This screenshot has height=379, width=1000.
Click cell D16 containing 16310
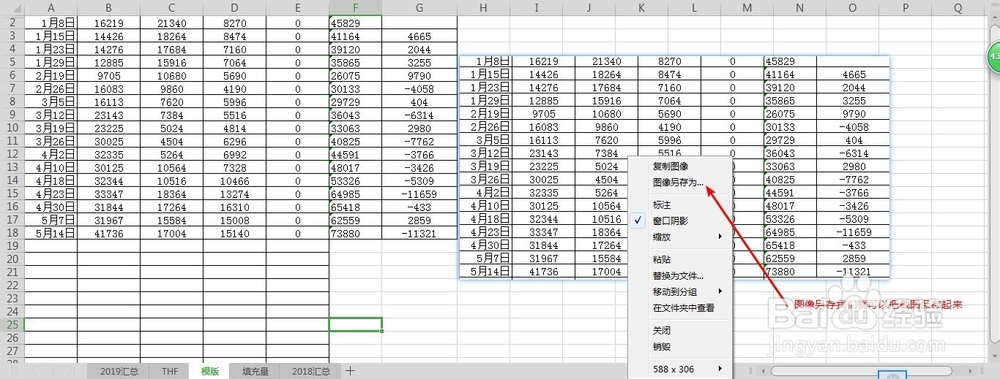pyautogui.click(x=235, y=207)
